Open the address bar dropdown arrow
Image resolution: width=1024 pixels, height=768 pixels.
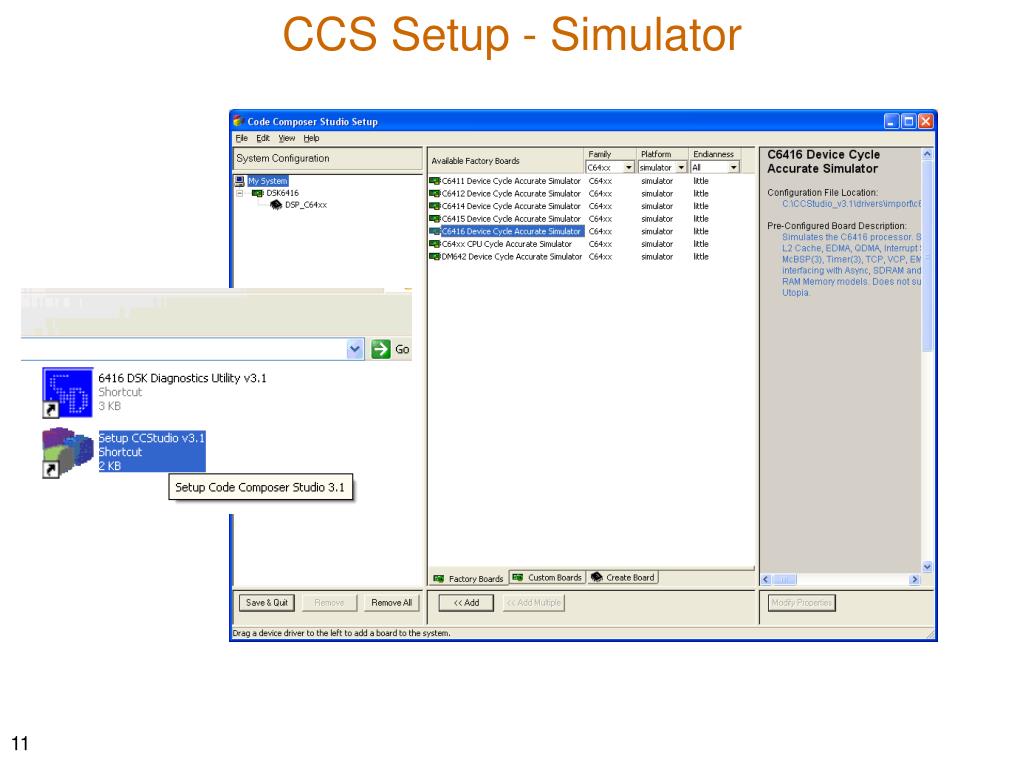point(355,349)
